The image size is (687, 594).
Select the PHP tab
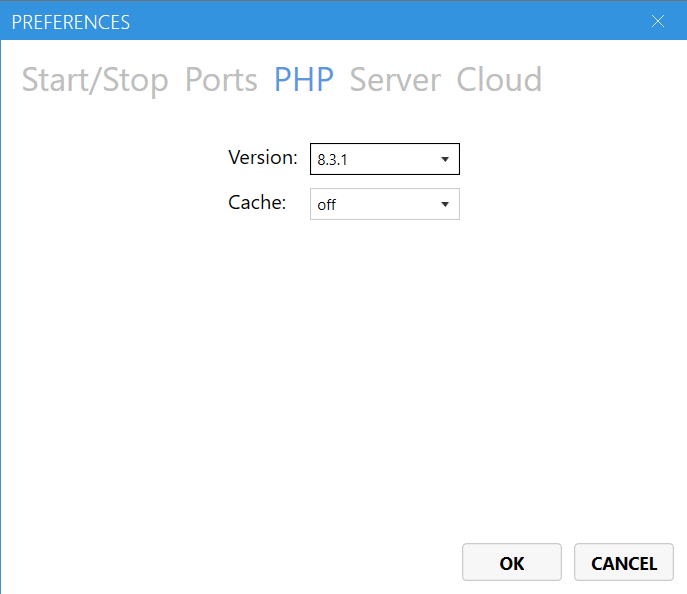tap(304, 80)
